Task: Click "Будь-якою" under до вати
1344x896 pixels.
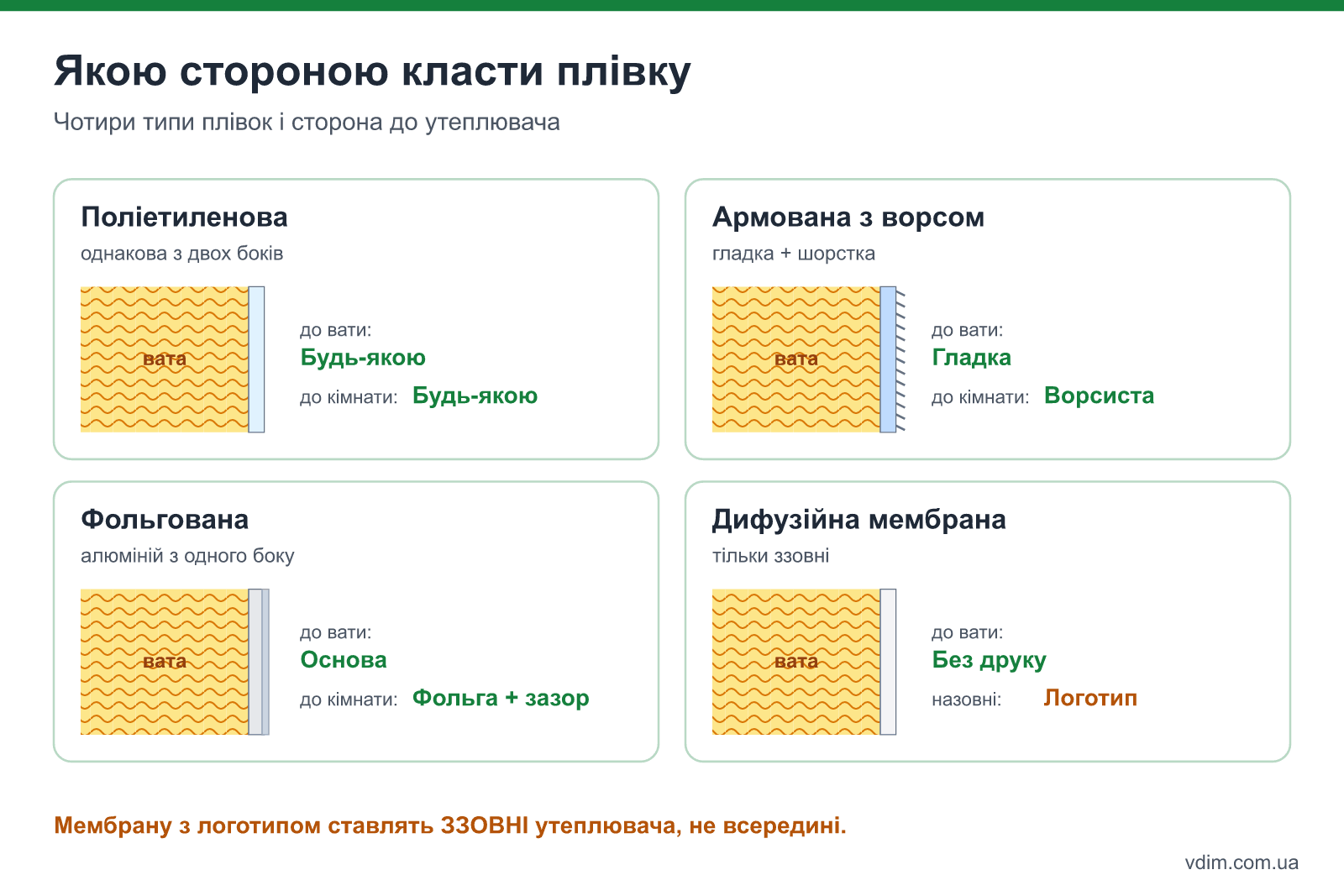Action: (x=363, y=358)
